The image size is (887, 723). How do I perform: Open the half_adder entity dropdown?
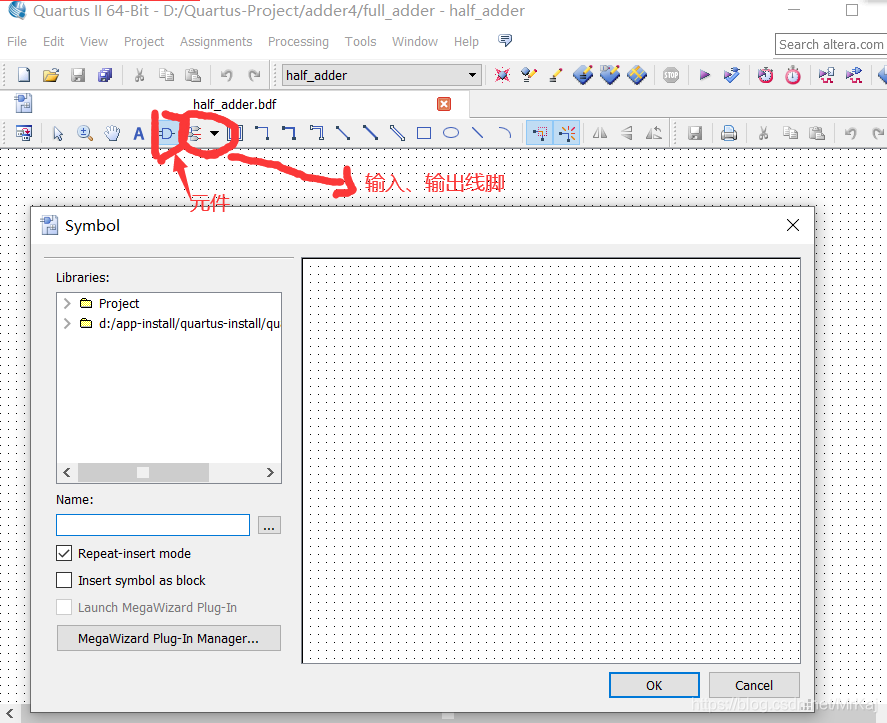472,75
